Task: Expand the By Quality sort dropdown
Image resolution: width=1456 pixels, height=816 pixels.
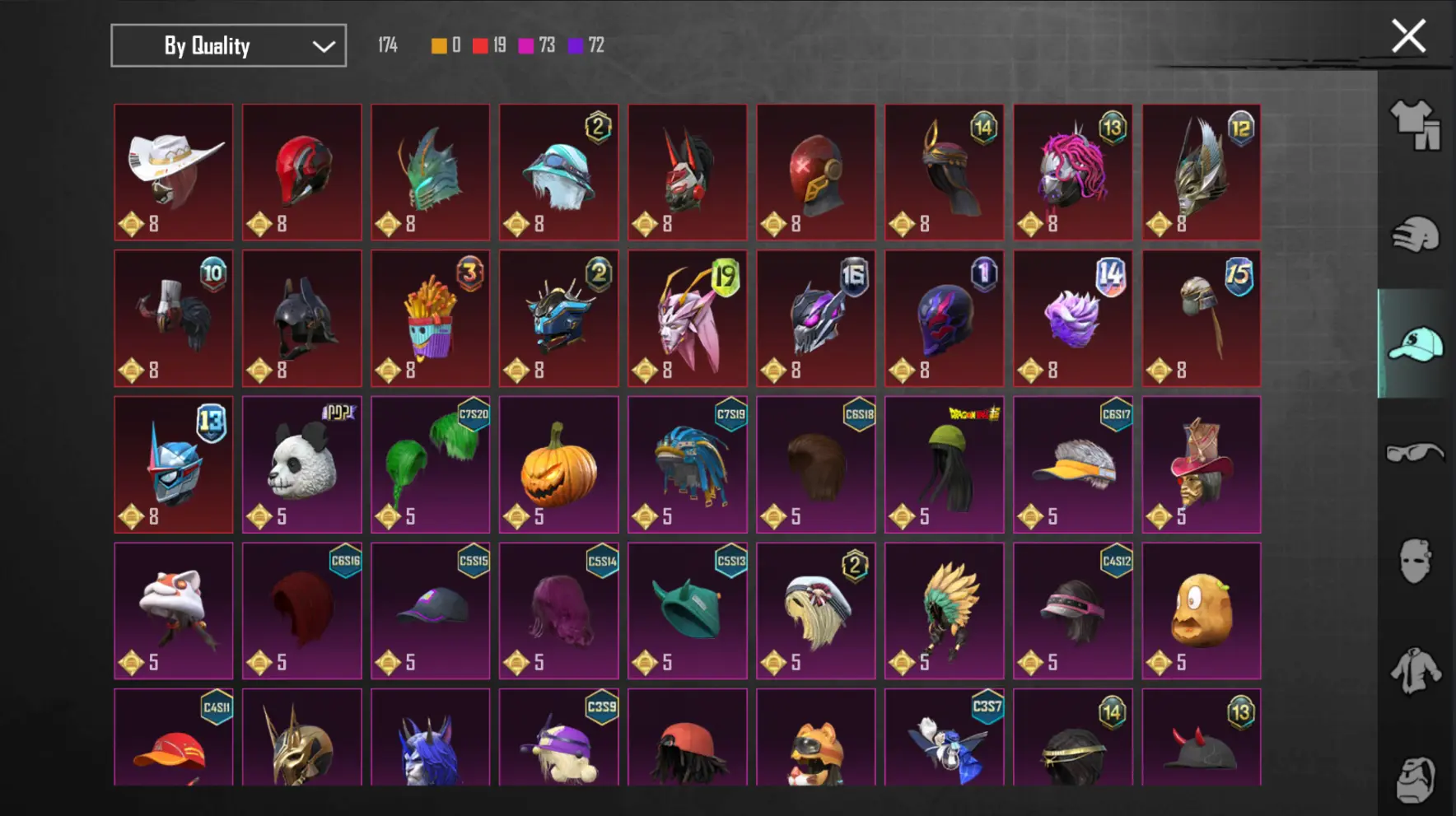Action: (x=229, y=45)
